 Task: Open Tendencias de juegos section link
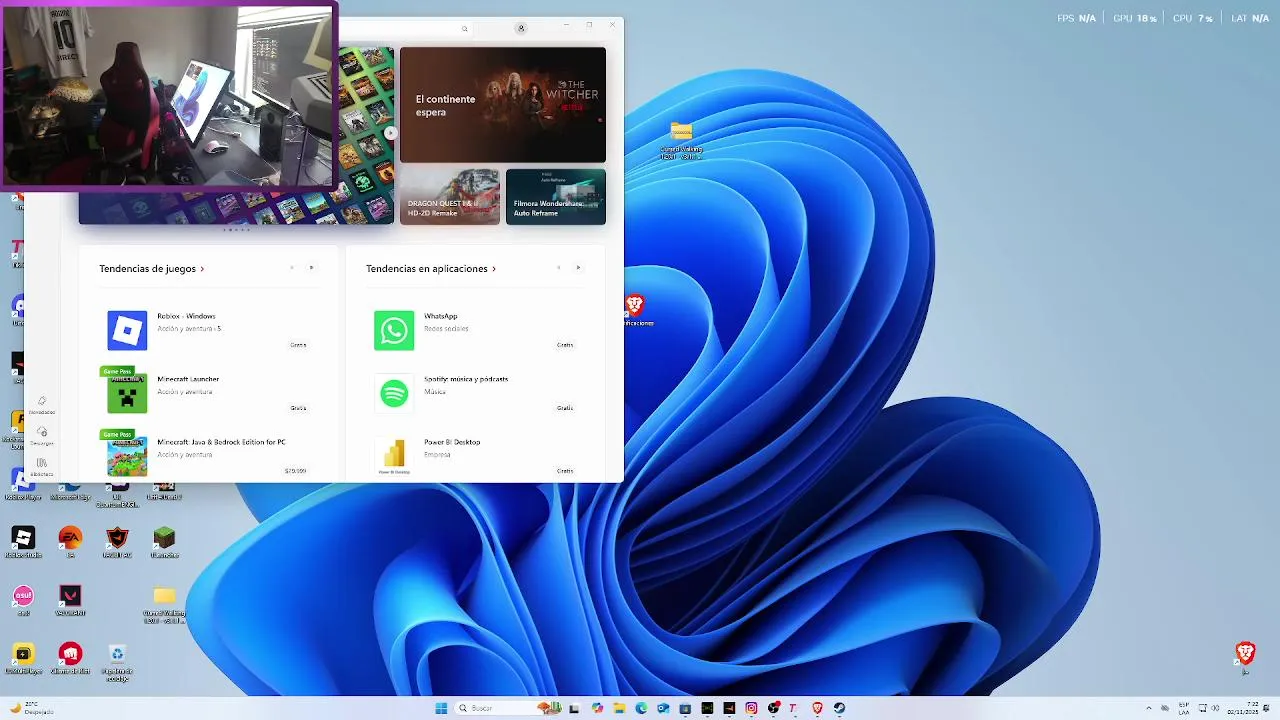(x=151, y=268)
